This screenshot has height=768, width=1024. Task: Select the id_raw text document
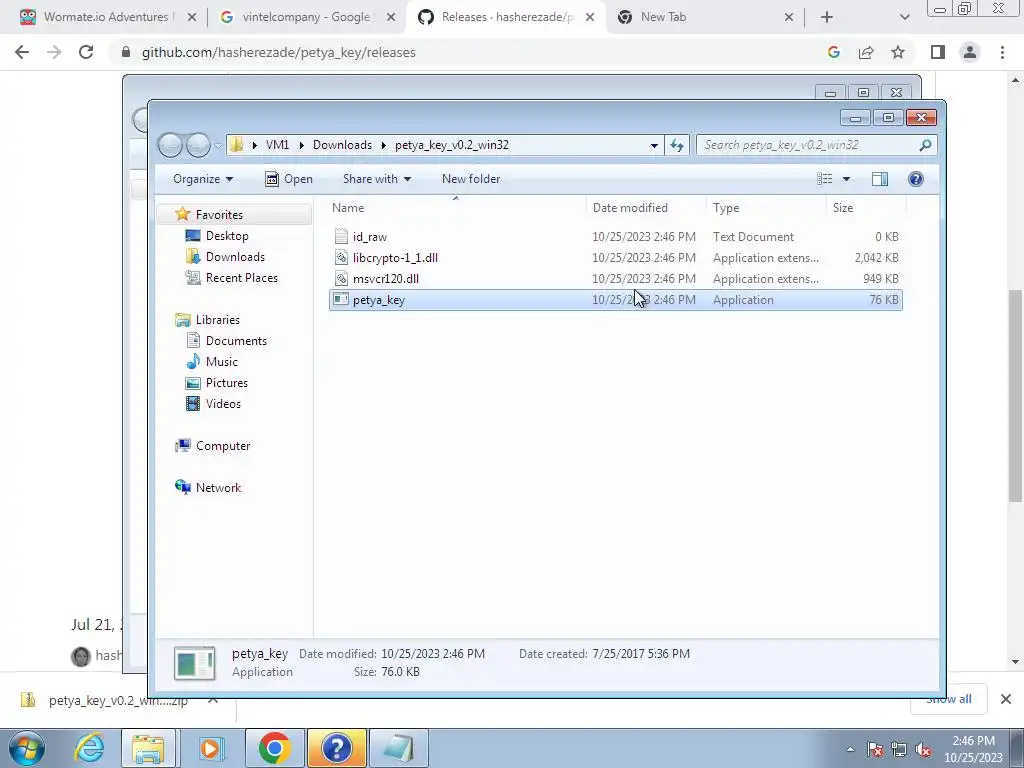point(615,236)
